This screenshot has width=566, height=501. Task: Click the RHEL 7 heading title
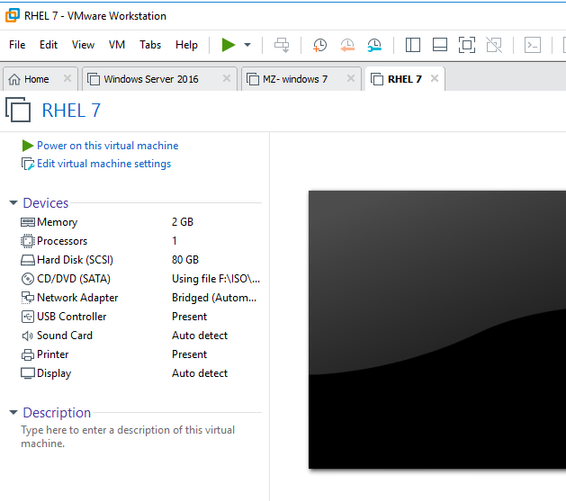[71, 110]
